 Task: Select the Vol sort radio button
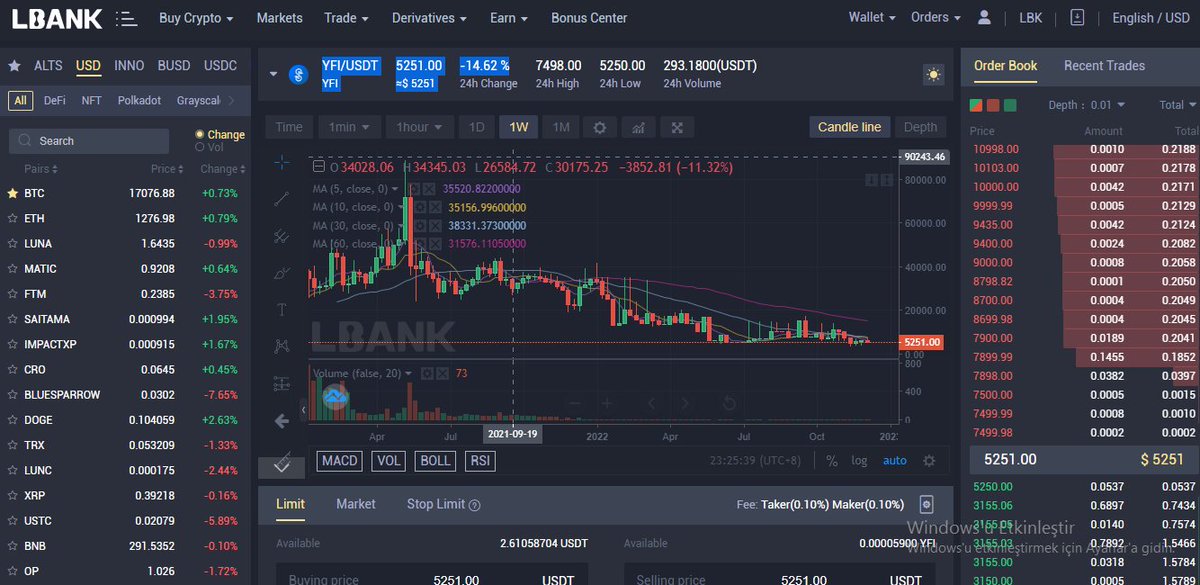(x=200, y=147)
